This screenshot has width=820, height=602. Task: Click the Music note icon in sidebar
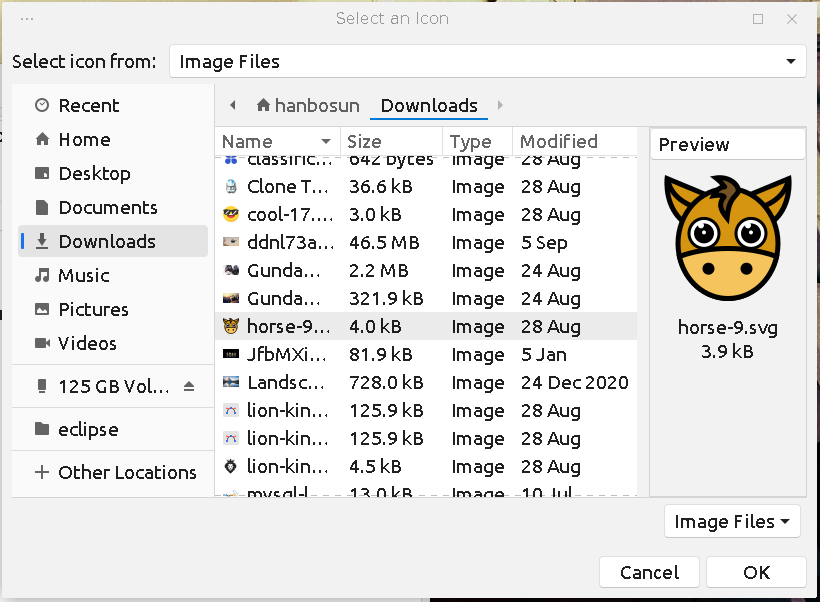pyautogui.click(x=42, y=275)
